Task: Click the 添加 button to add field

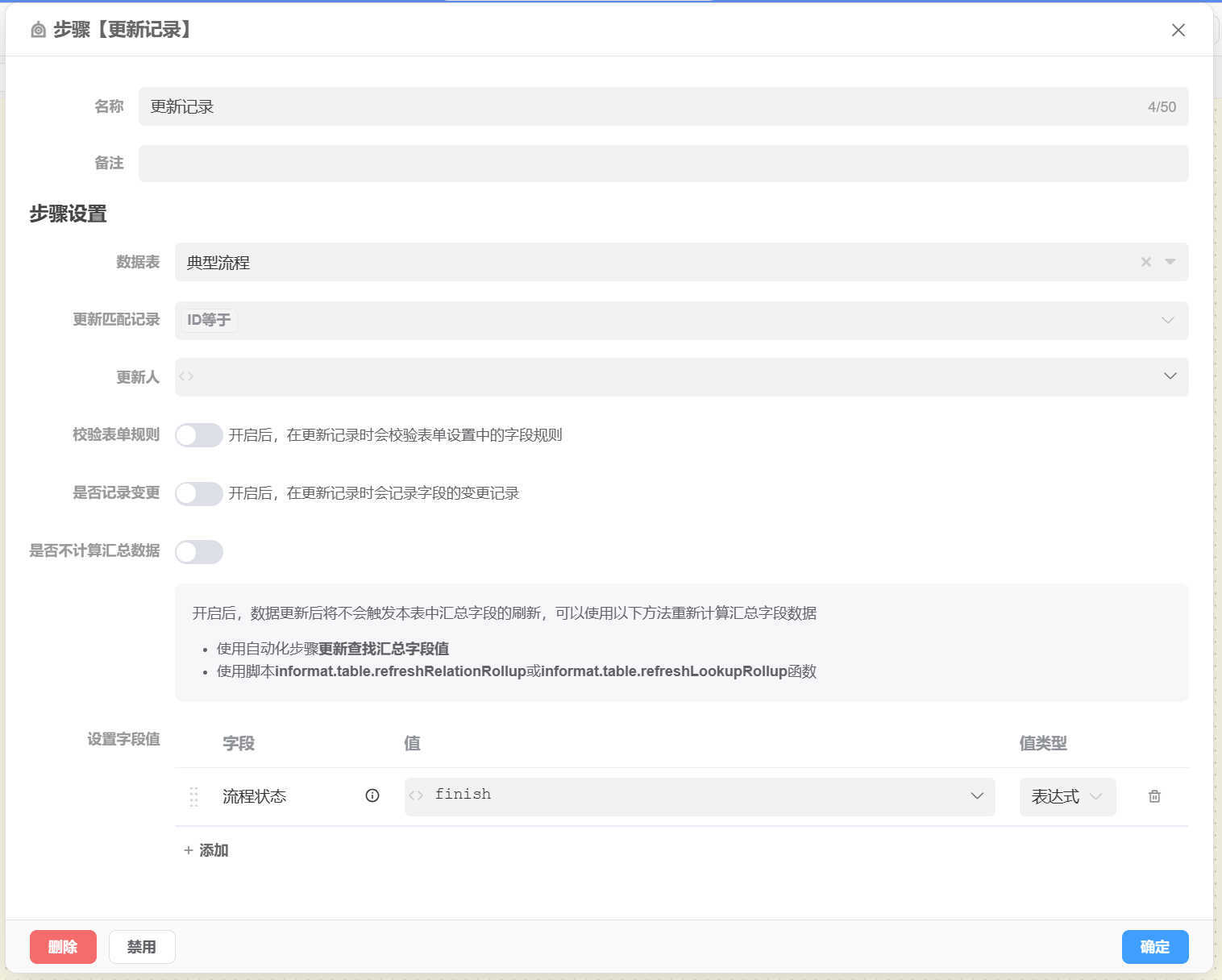Action: pos(206,850)
